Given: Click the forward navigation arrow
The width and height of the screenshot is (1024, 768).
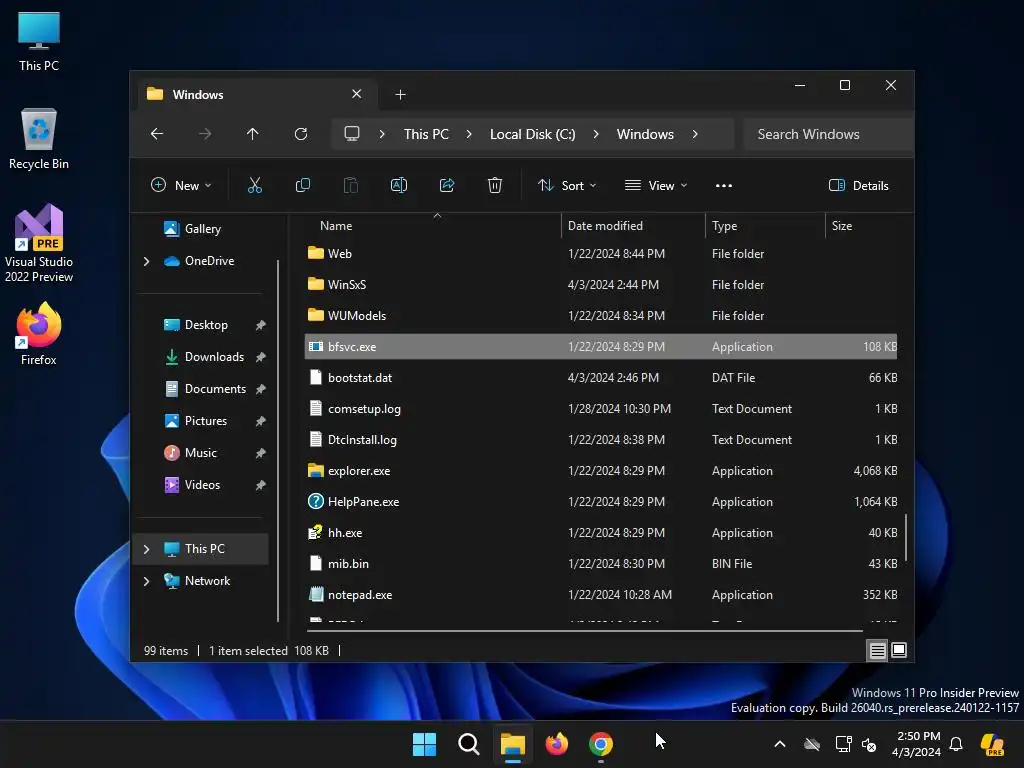Looking at the screenshot, I should [x=205, y=134].
